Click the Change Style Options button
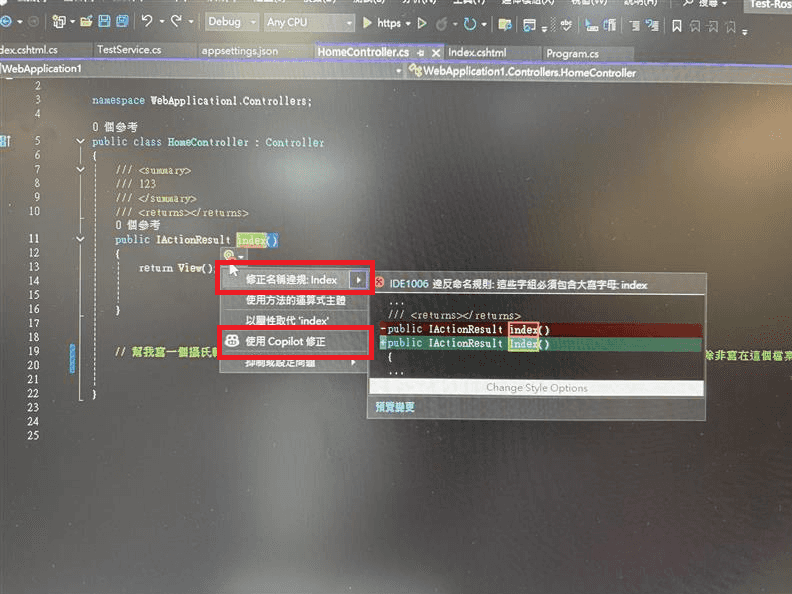 536,388
